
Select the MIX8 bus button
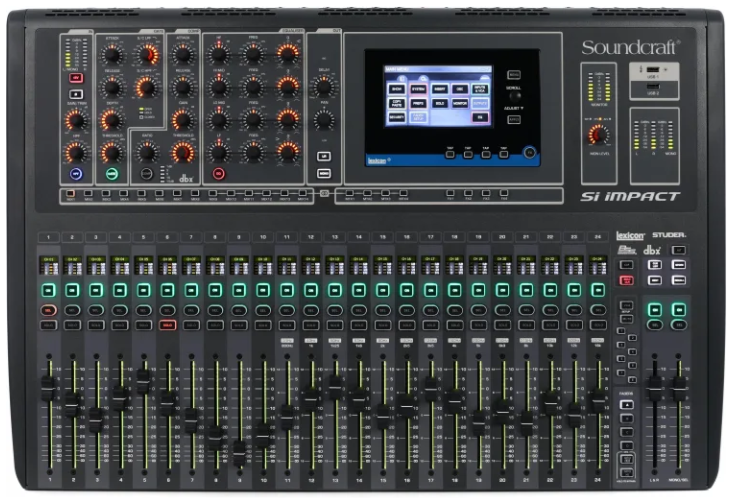point(195,193)
